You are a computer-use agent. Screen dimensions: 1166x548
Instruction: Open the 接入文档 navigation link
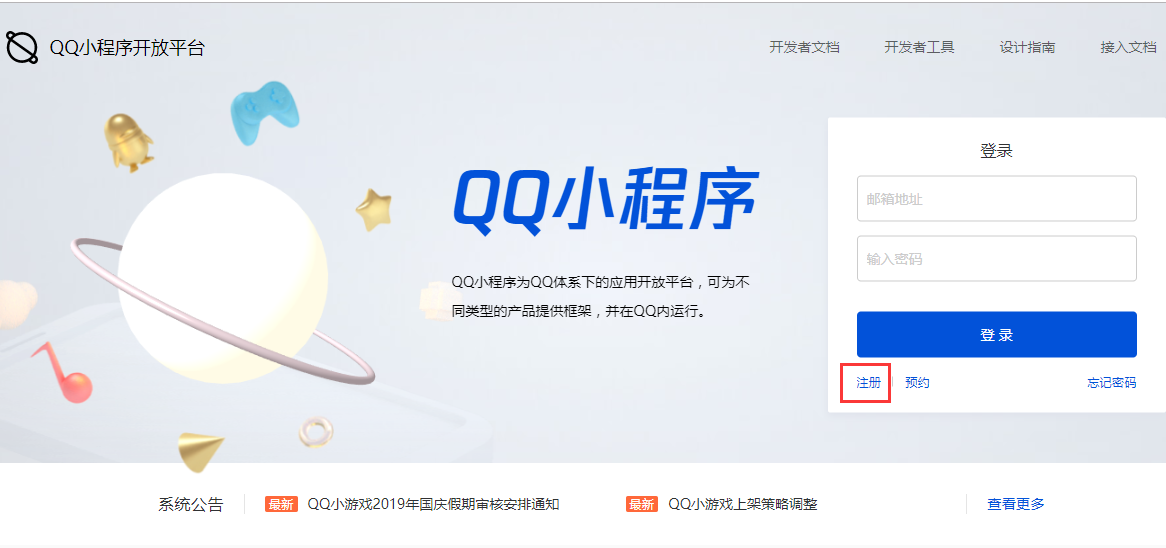(x=1128, y=48)
